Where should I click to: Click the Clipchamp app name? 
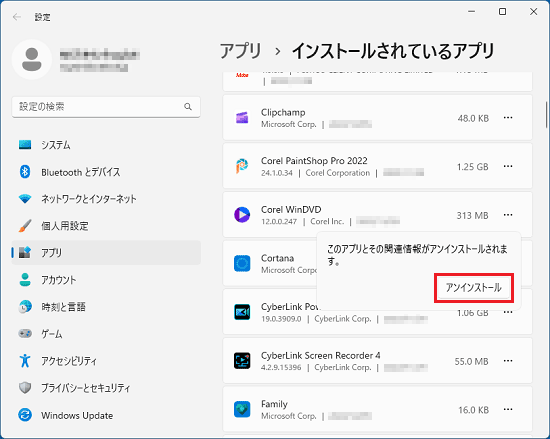283,112
